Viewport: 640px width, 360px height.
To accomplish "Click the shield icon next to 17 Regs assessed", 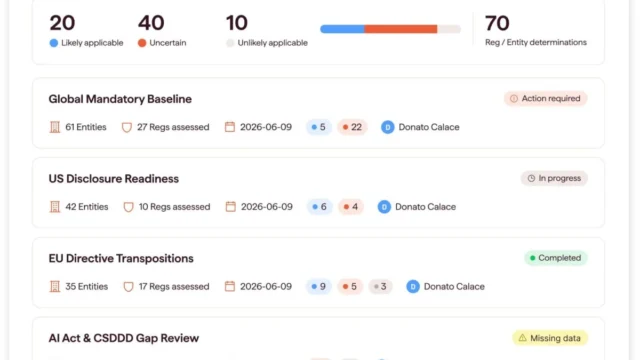I will click(x=128, y=287).
